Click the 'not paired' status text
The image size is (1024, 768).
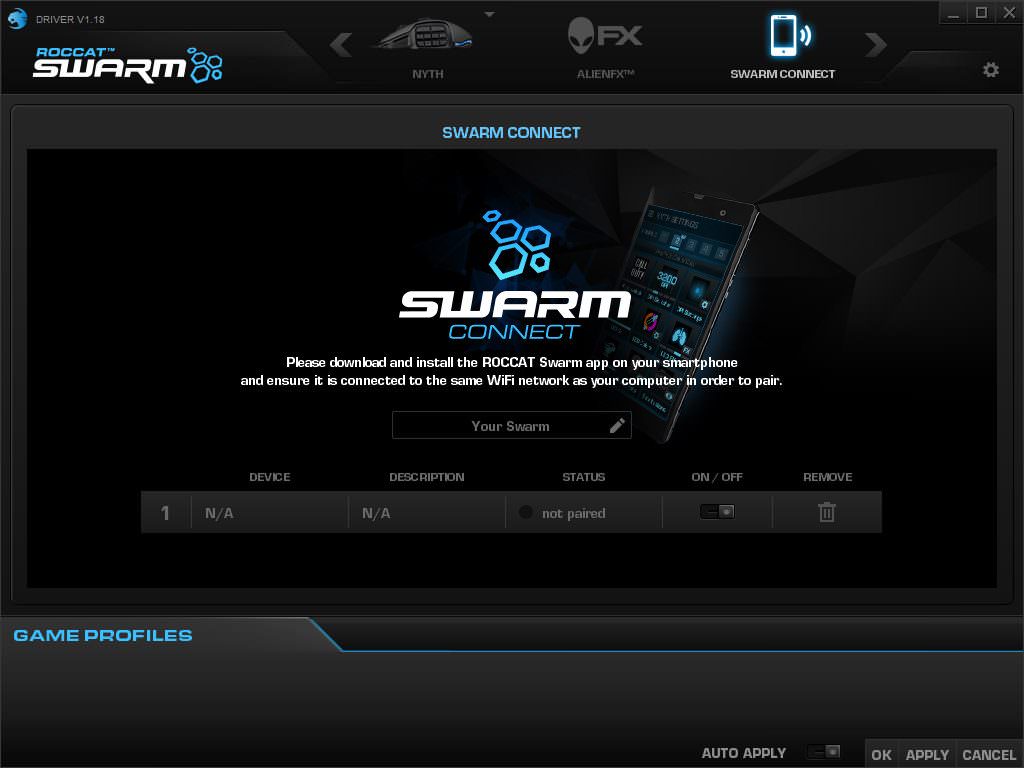point(573,513)
